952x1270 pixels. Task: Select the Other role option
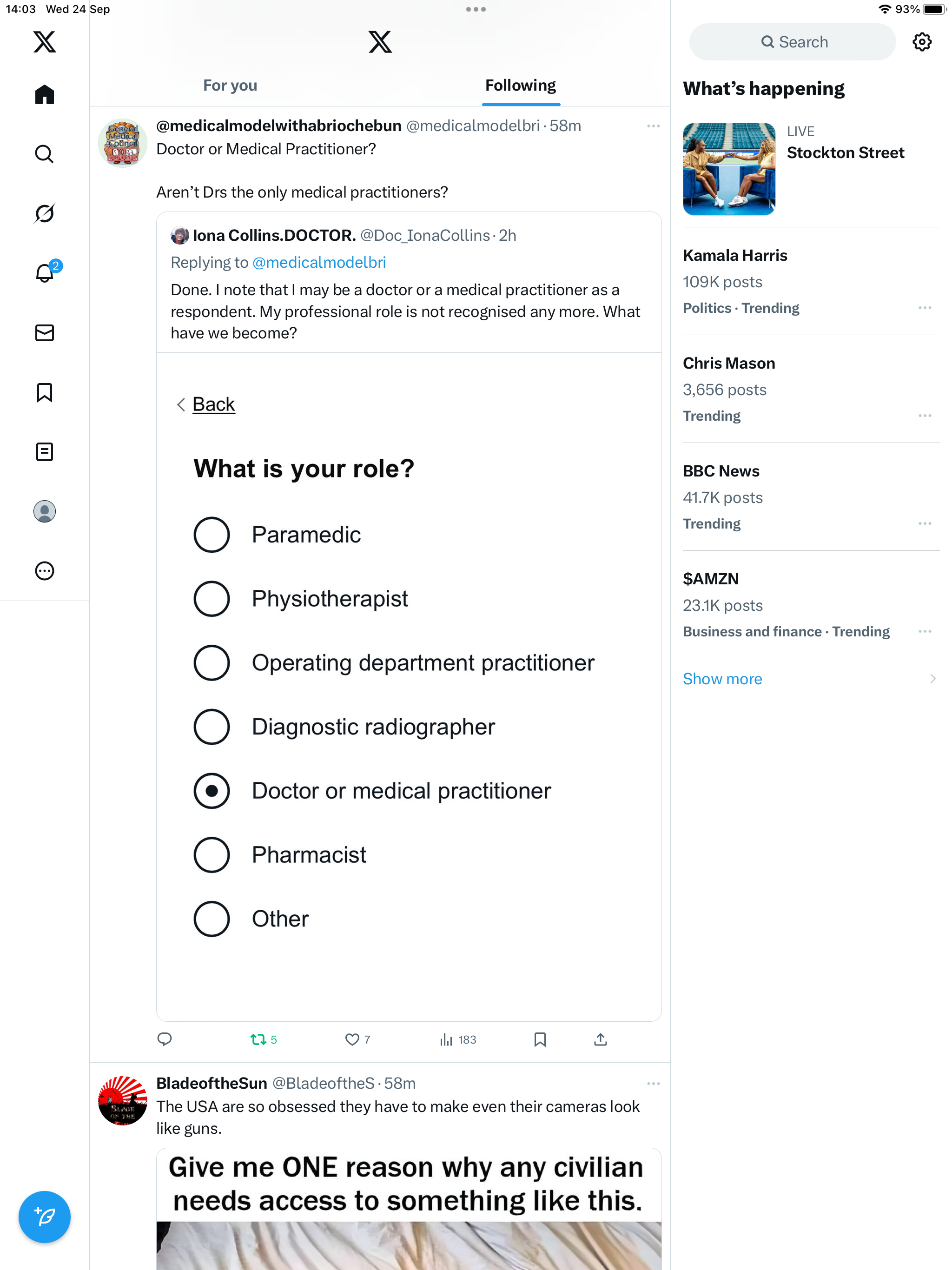[212, 919]
